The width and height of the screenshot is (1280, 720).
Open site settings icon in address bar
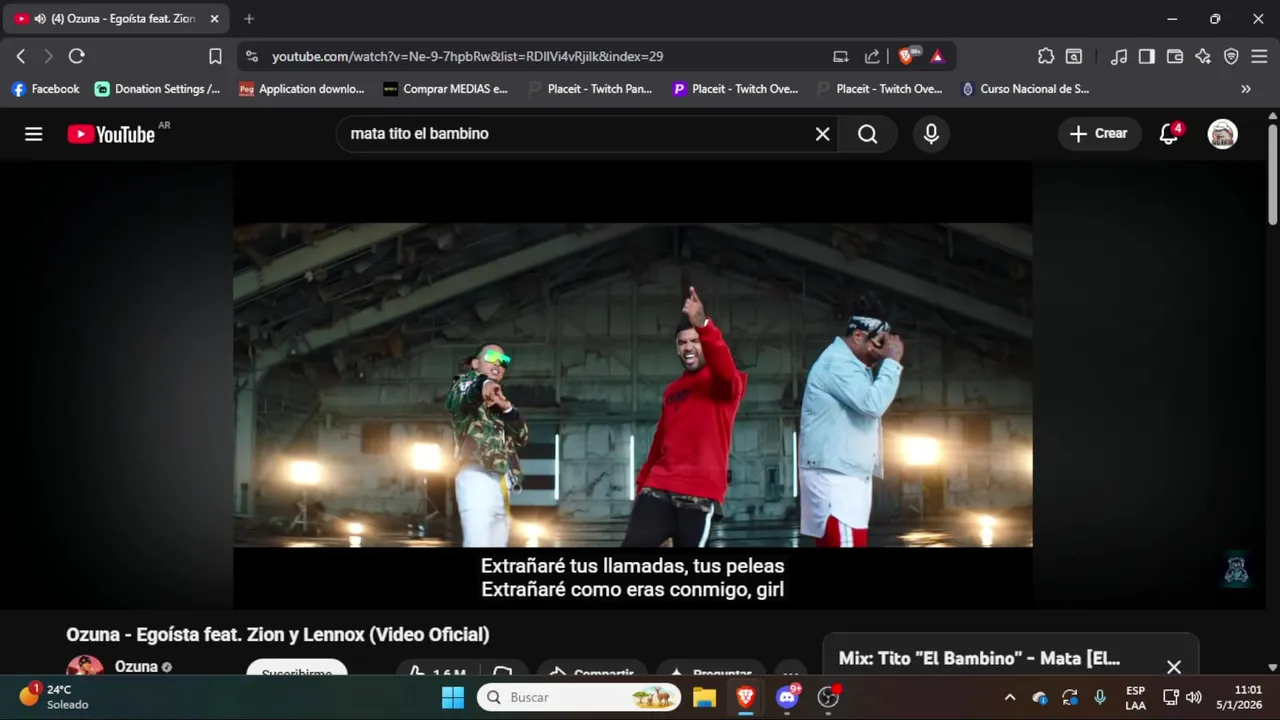(251, 57)
